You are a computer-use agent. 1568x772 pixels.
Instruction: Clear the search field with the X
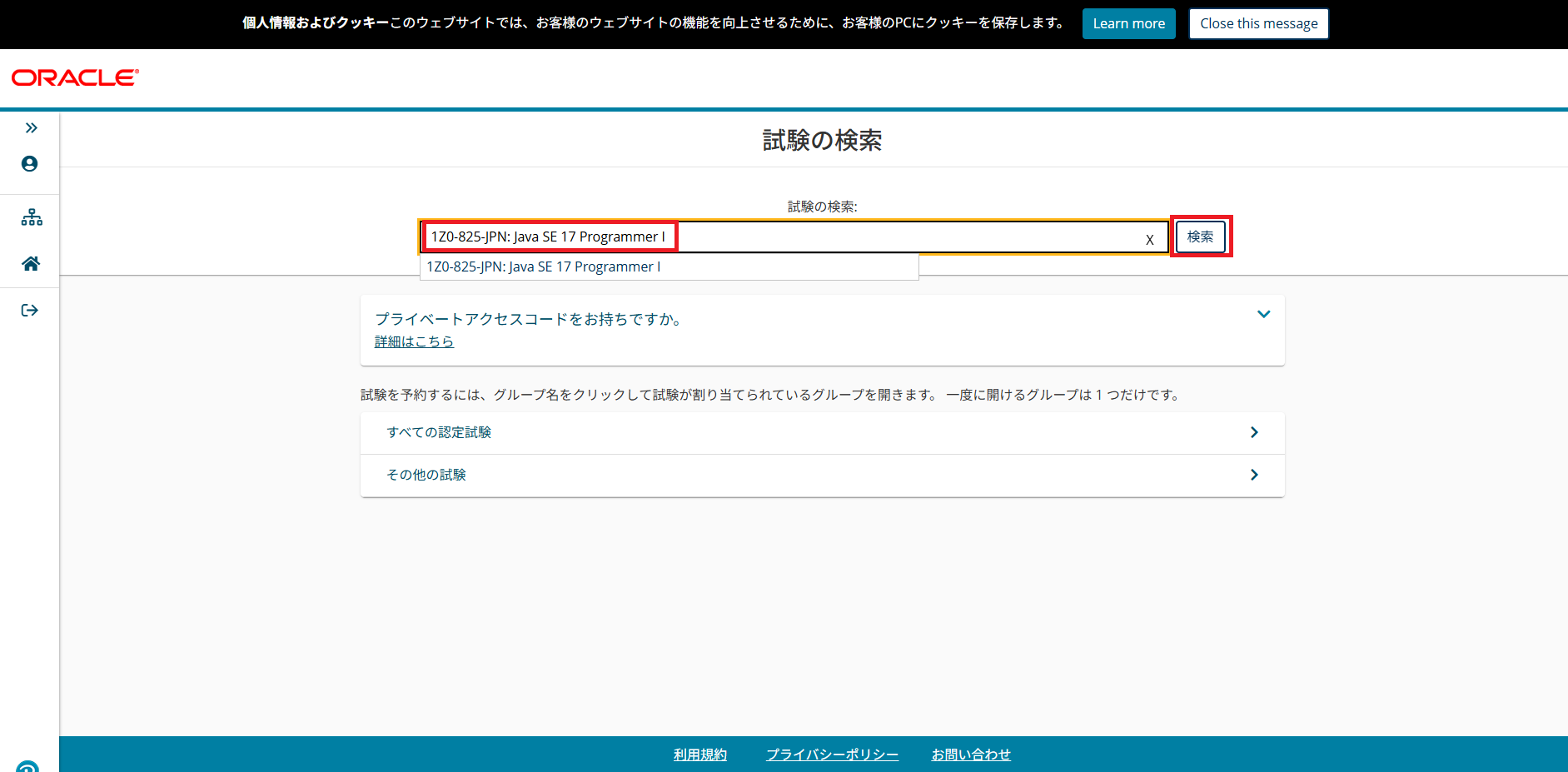[1149, 239]
